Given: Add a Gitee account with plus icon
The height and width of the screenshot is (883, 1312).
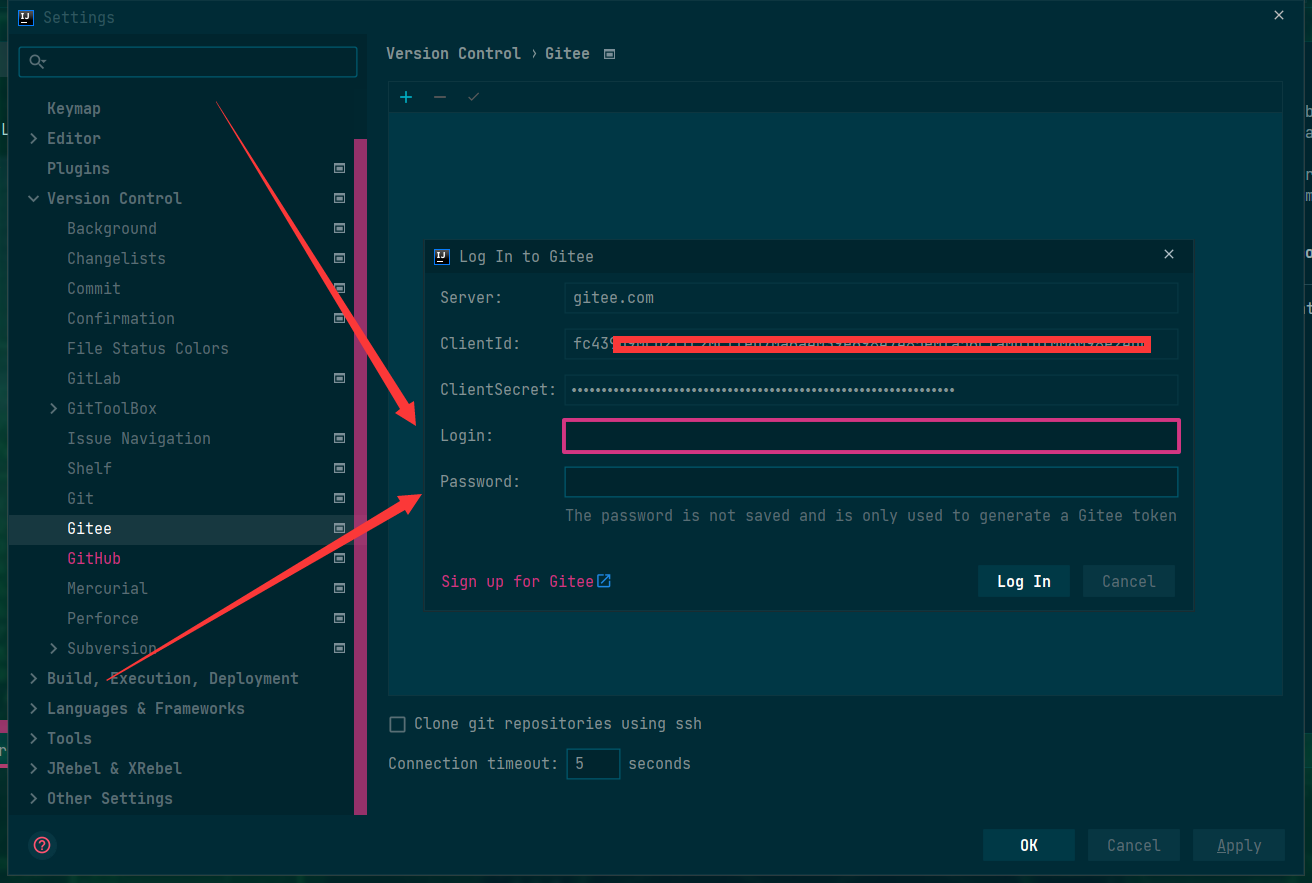Looking at the screenshot, I should [x=406, y=97].
